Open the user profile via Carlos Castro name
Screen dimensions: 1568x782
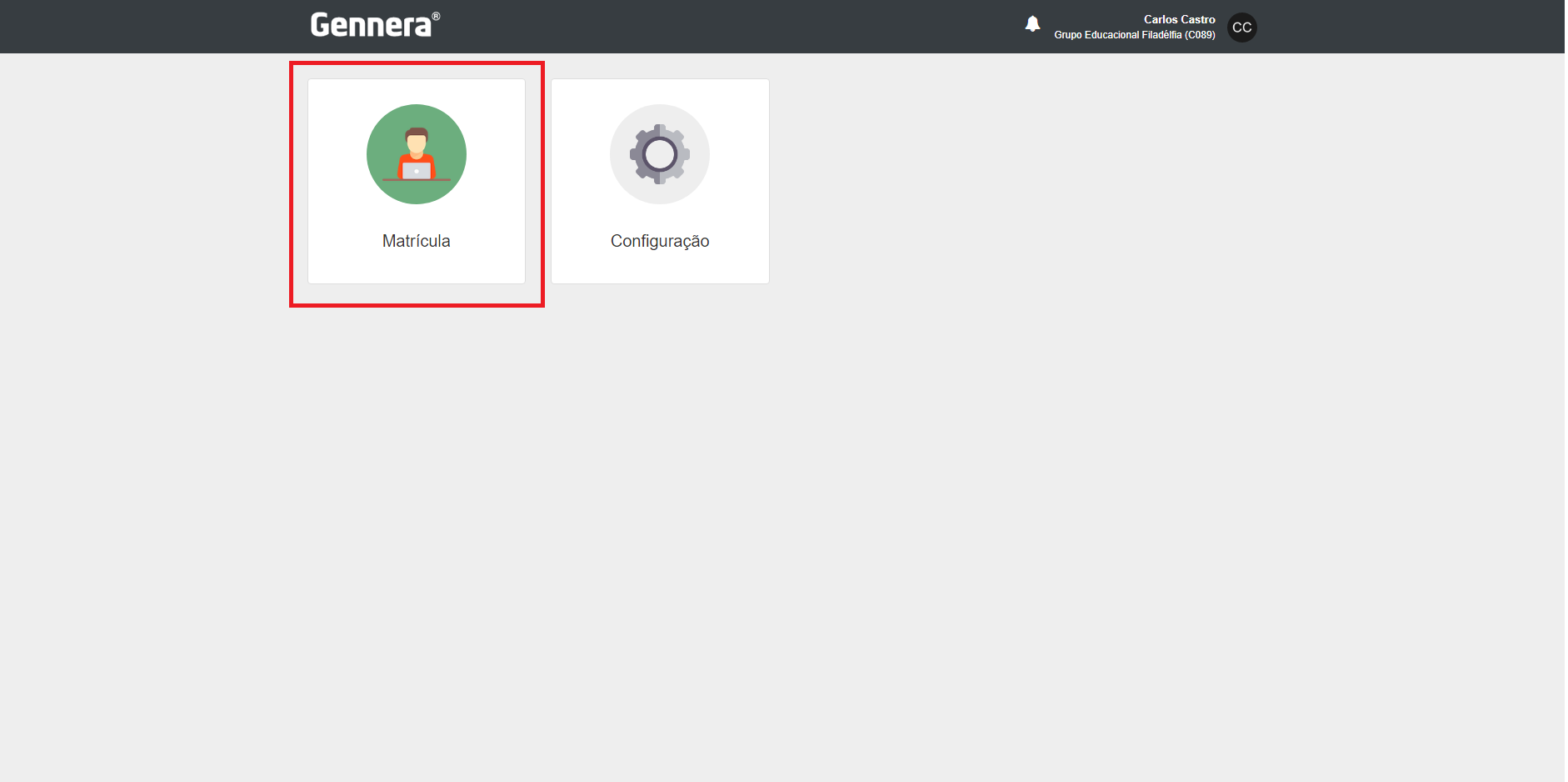(1179, 19)
